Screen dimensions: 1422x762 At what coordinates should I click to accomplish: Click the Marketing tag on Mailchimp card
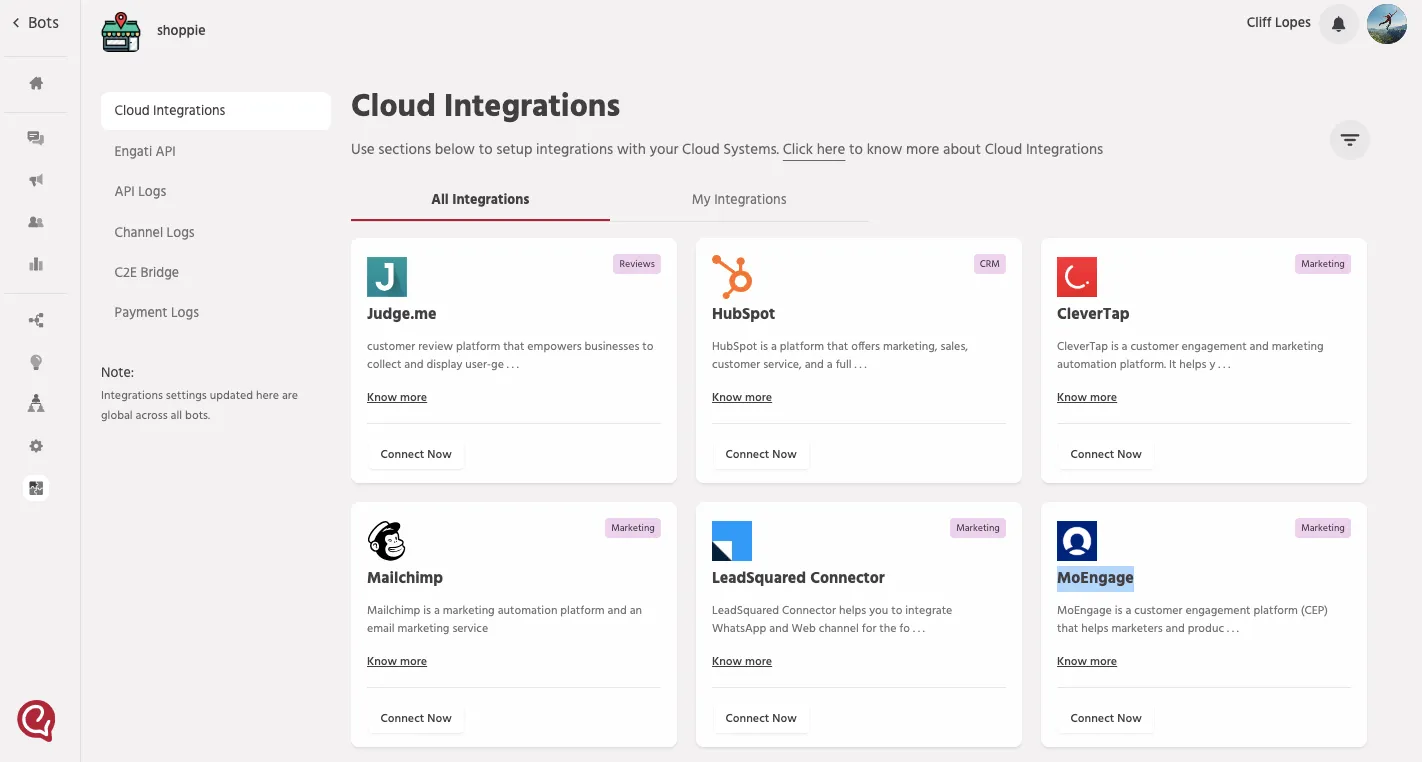point(633,528)
